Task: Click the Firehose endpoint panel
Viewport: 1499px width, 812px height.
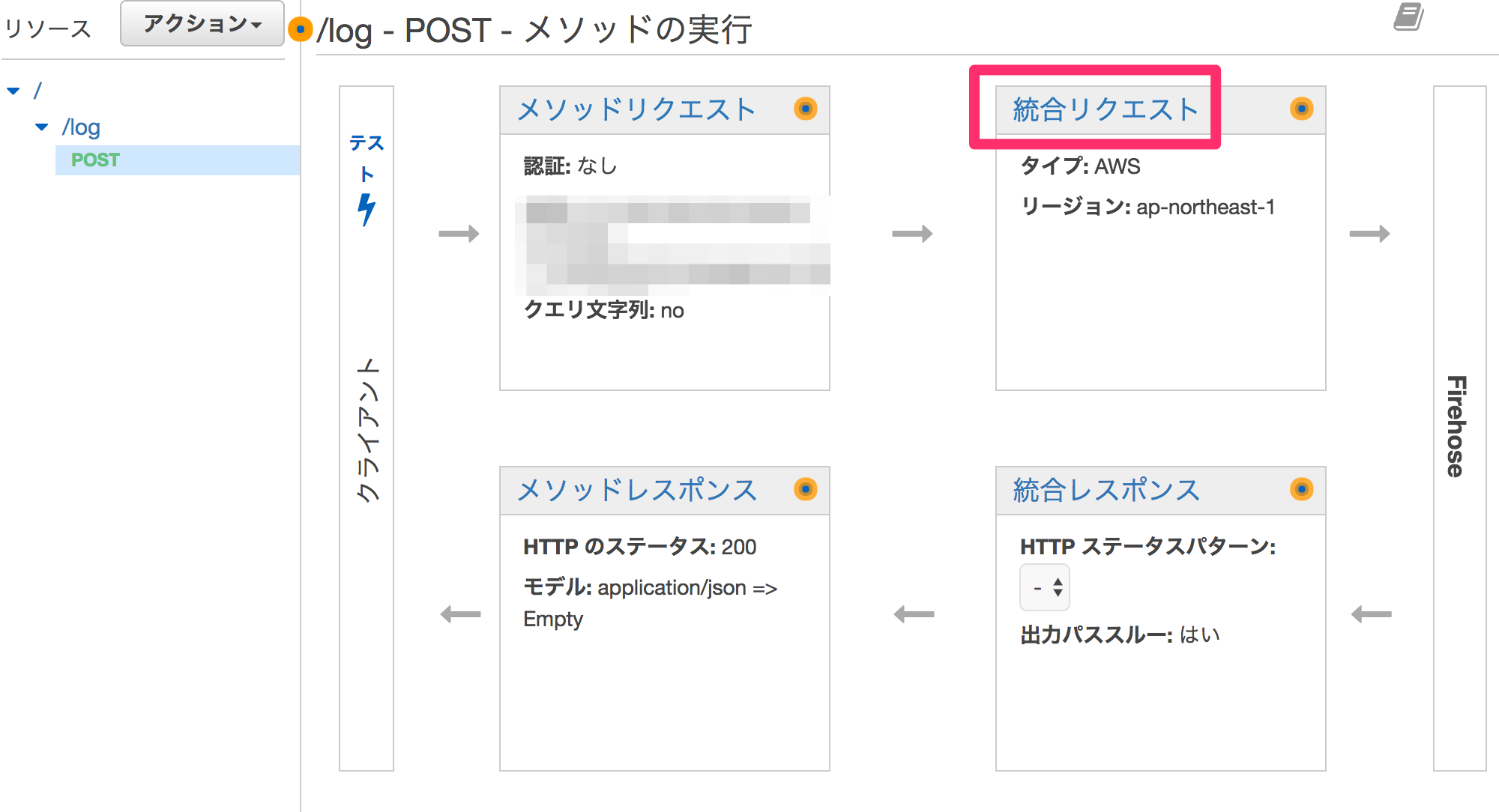Action: coord(1459,427)
